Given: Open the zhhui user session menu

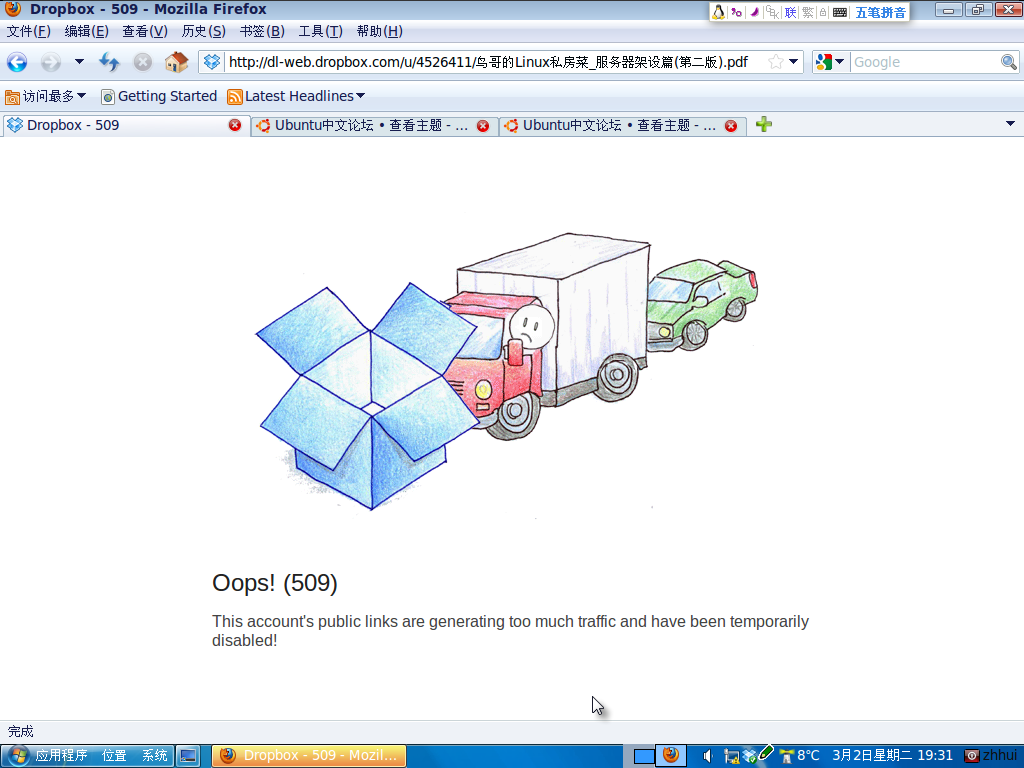Looking at the screenshot, I should pos(991,756).
